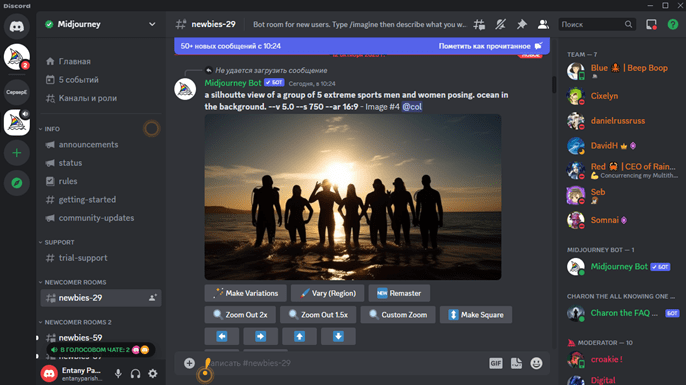686x385 pixels.
Task: Open the Inbox icon
Action: tap(651, 24)
